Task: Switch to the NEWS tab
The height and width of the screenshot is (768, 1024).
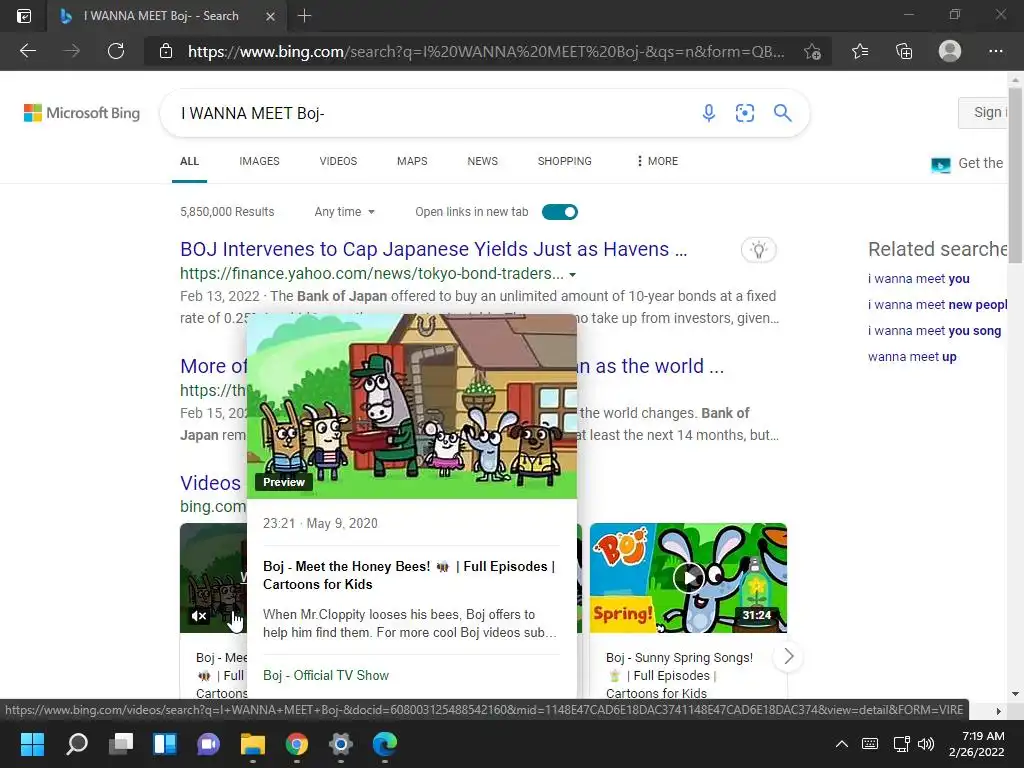Action: click(x=483, y=161)
